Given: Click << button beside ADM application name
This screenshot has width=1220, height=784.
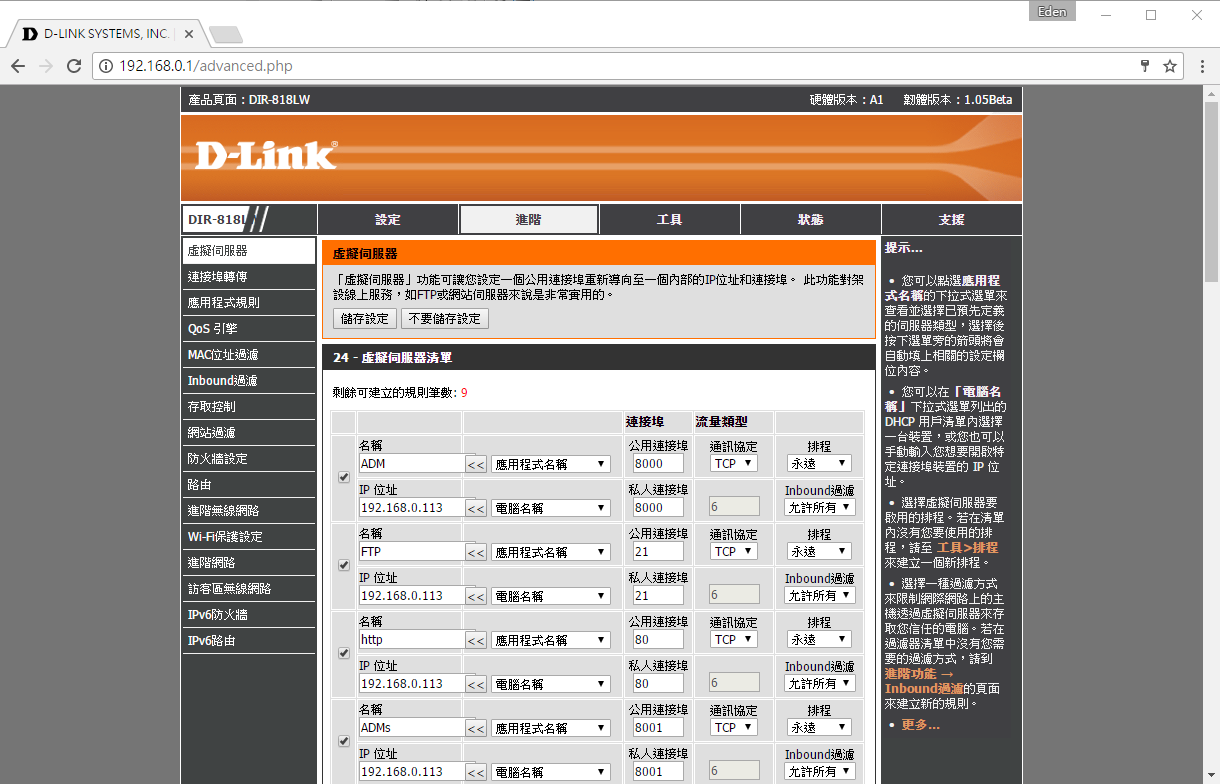Looking at the screenshot, I should click(476, 464).
